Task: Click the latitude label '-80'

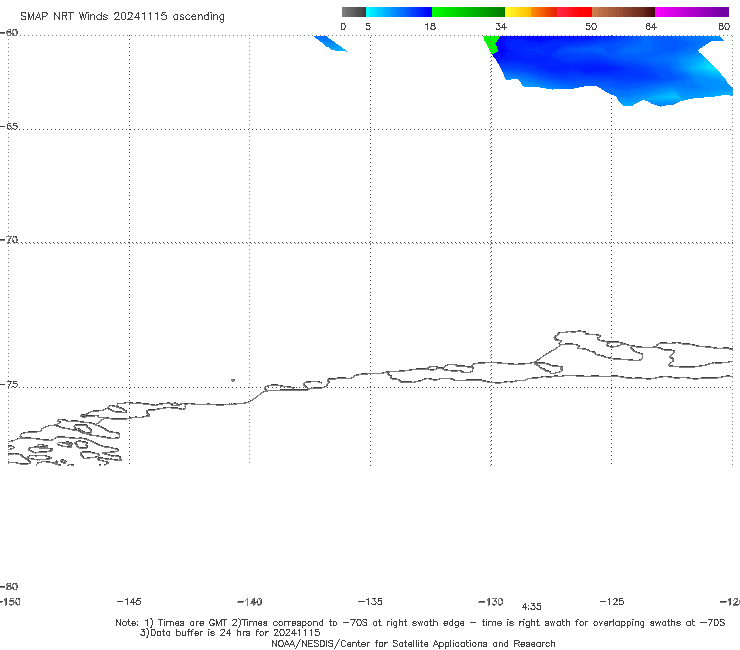Action: tap(9, 586)
